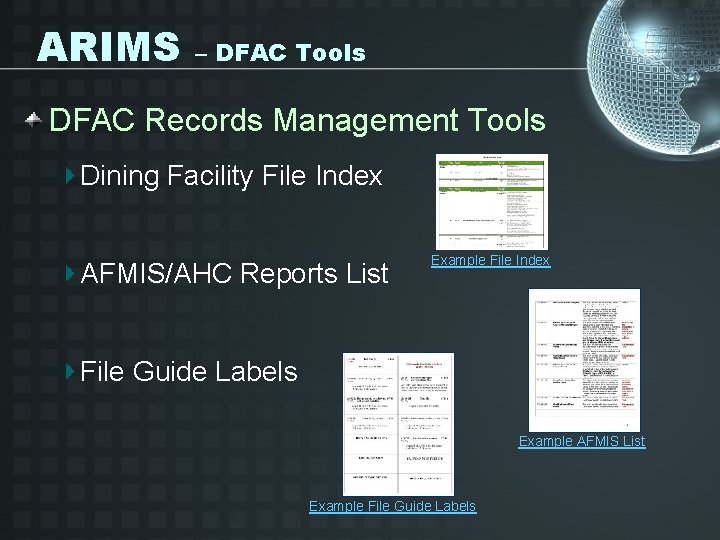This screenshot has width=720, height=540.
Task: Click the '– DFAC Tools' title text
Action: pos(280,53)
